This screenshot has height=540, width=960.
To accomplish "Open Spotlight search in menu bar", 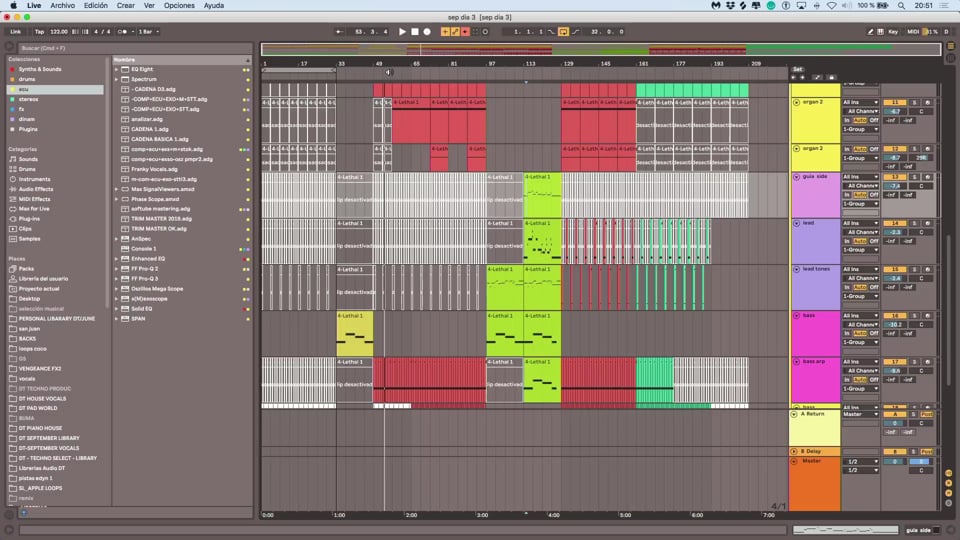I will (x=901, y=6).
